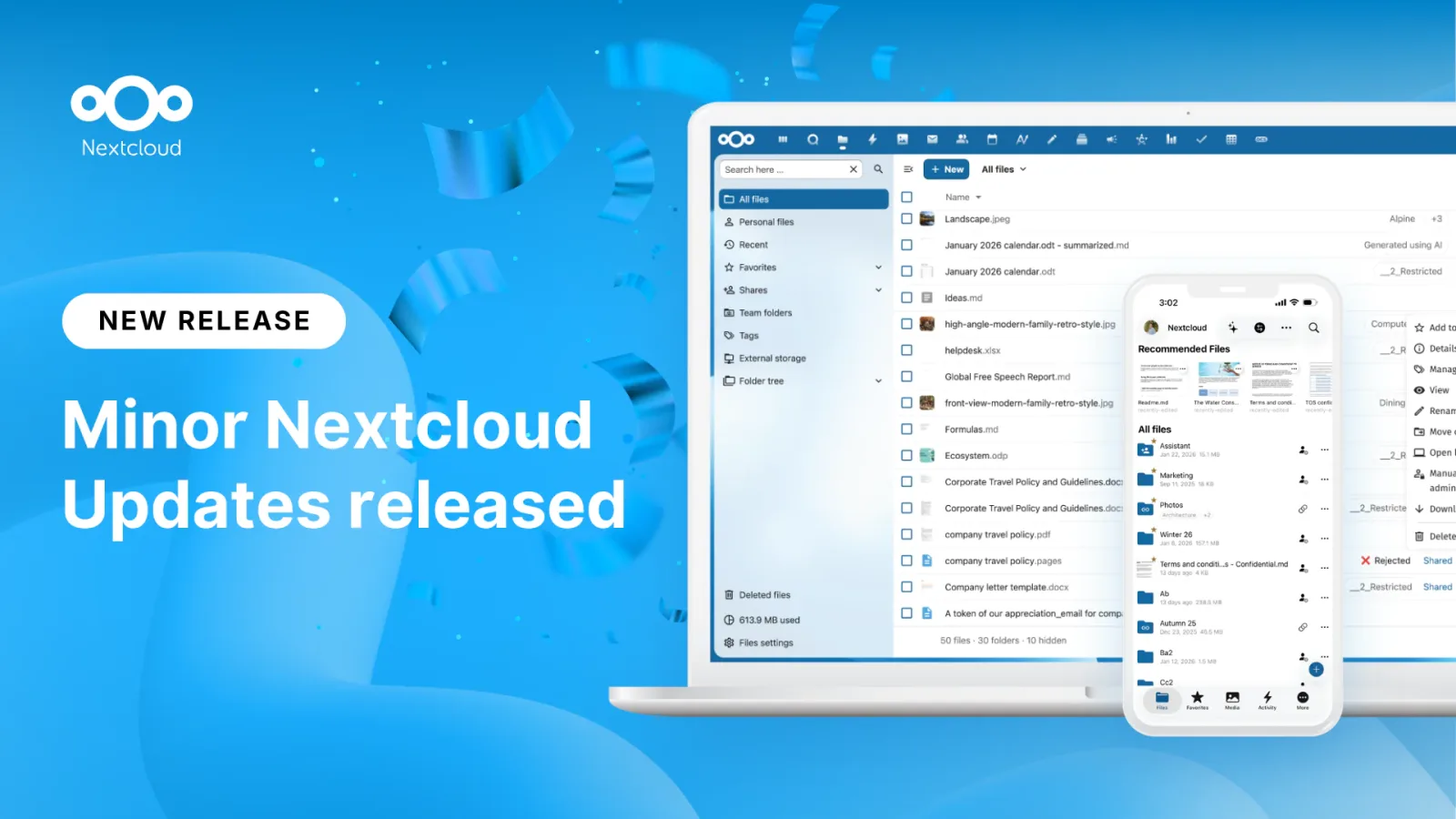
Task: Select the checkbox for helpdesk.xlsx
Action: tap(906, 350)
